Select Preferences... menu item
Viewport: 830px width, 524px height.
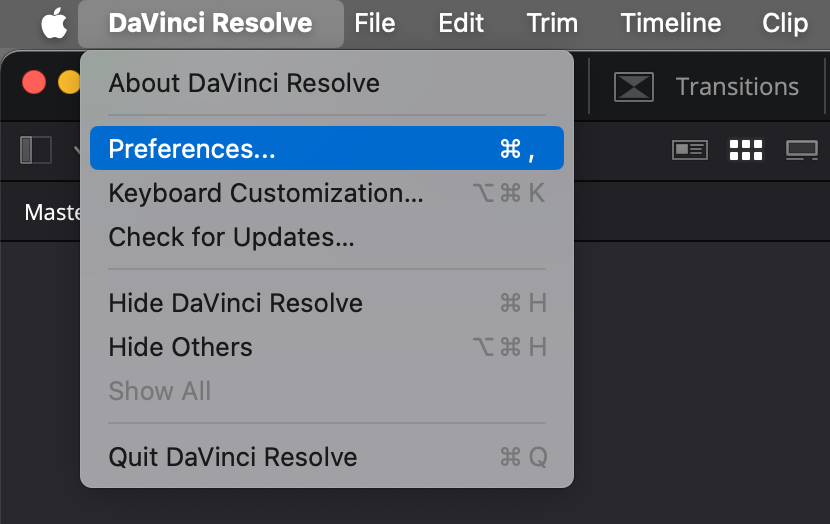tap(327, 148)
